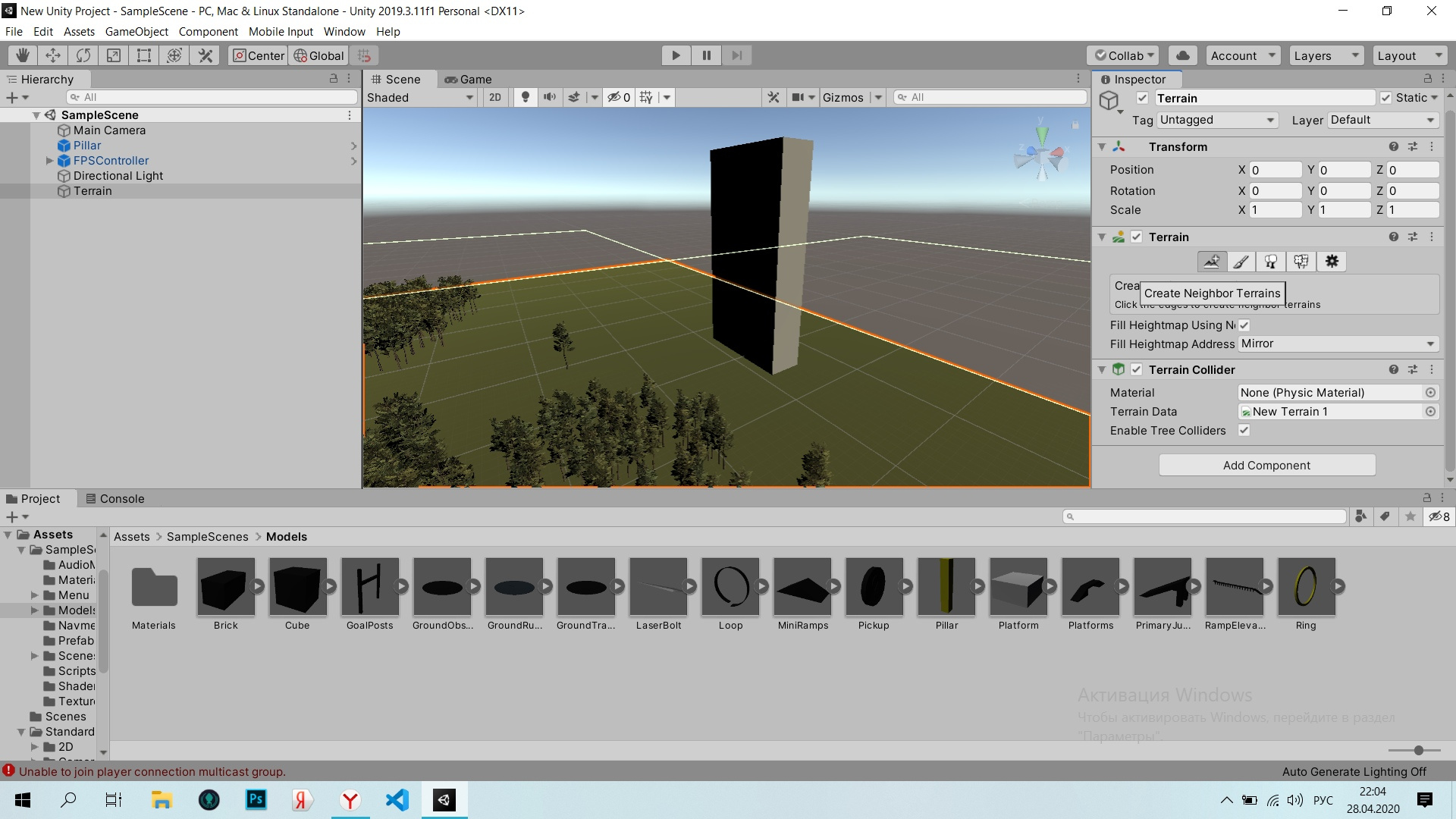1456x819 pixels.
Task: Toggle Fill Heightmap Using Neighbors checkbox
Action: tap(1244, 325)
